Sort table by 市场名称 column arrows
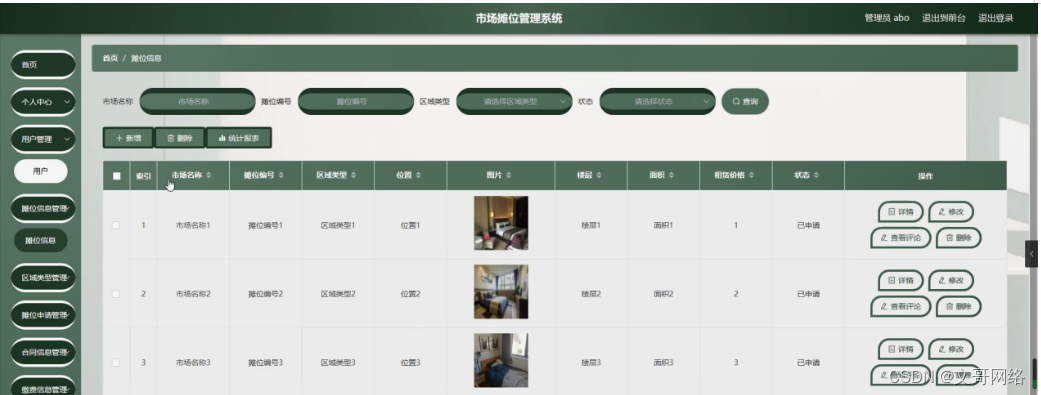 pos(209,175)
